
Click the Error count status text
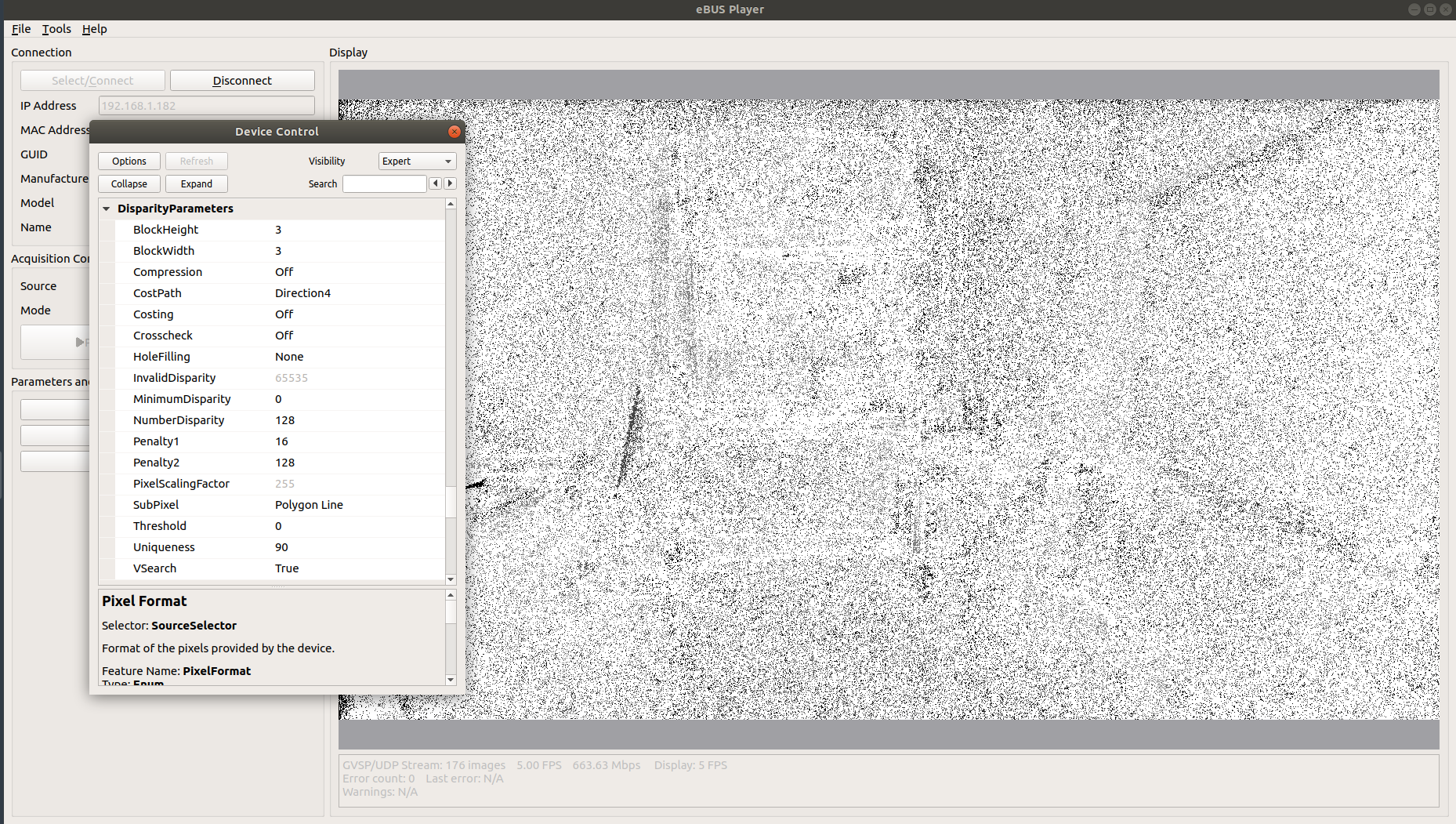pos(378,779)
